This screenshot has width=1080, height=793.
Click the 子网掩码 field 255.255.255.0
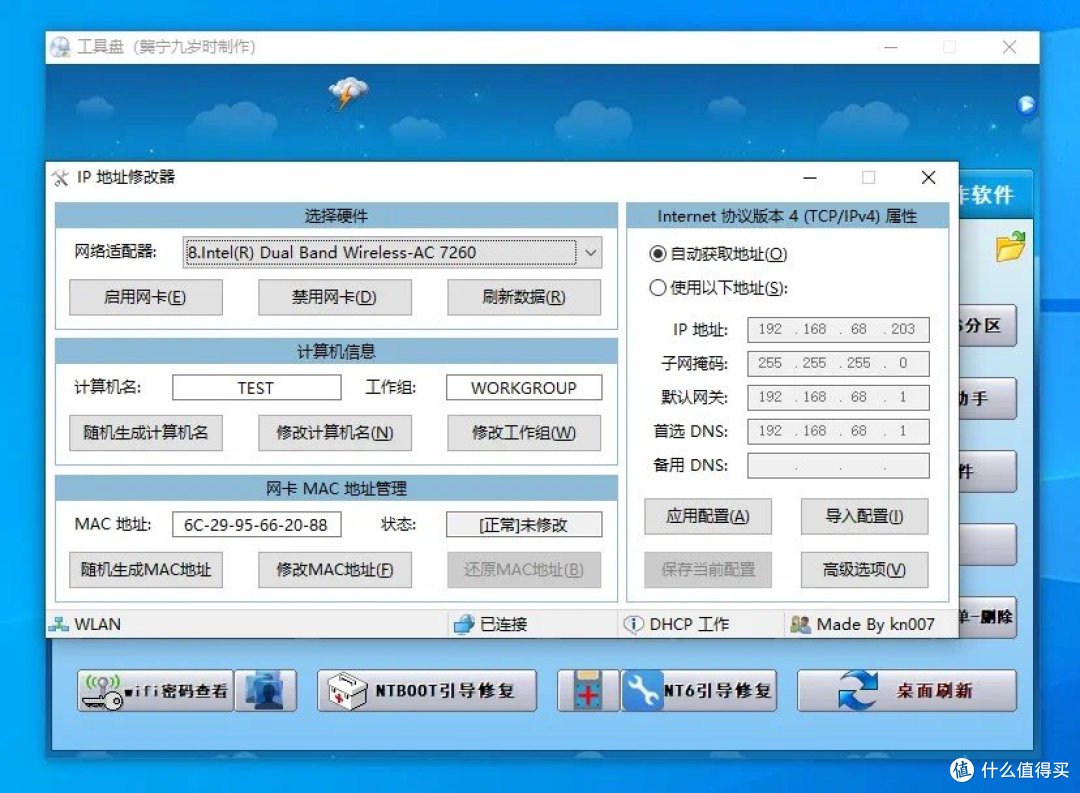(838, 363)
